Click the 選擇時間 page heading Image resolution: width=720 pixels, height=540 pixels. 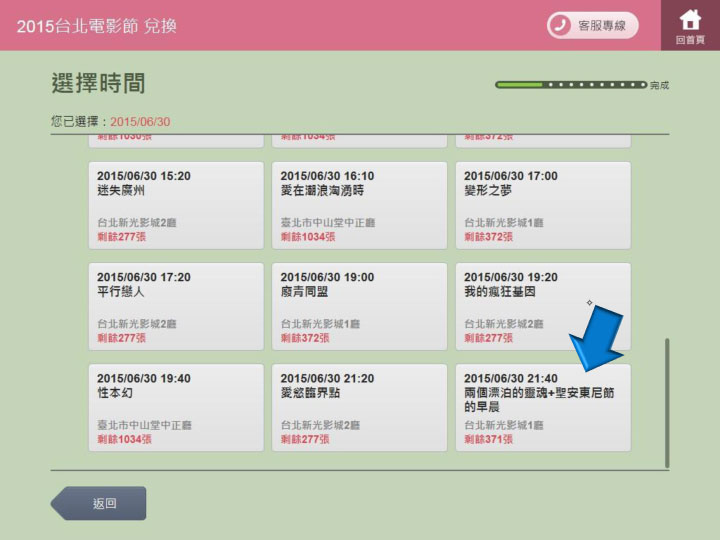(98, 83)
